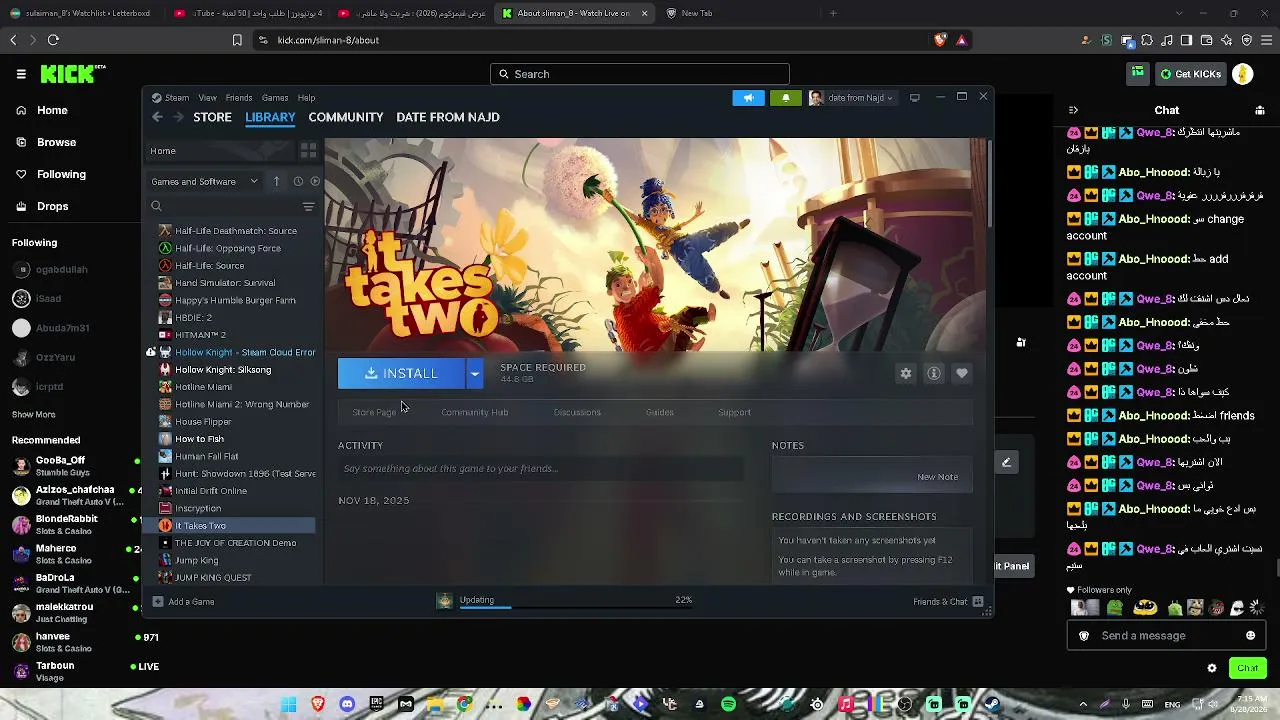Viewport: 1280px width, 720px height.
Task: Switch to the New Tab browser tab
Action: click(697, 13)
